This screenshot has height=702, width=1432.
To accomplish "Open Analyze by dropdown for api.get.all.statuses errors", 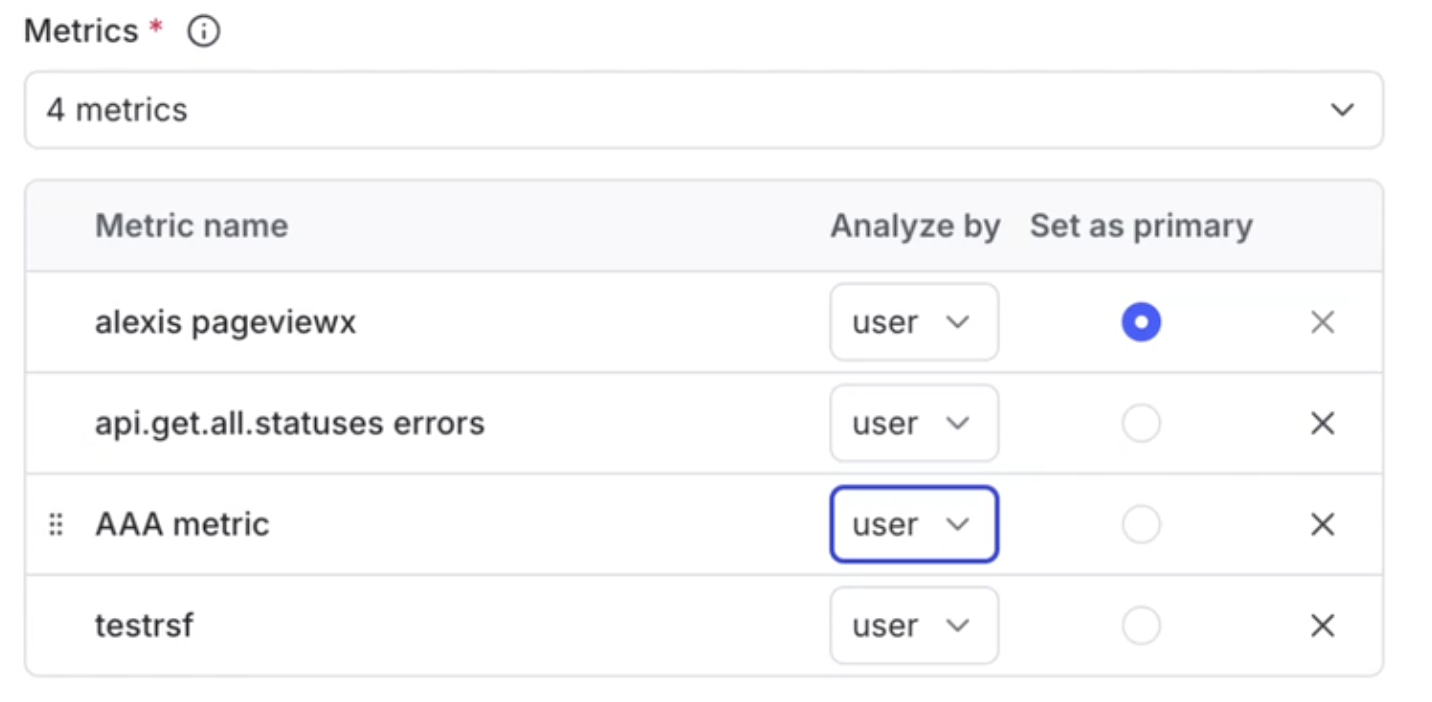I will coord(914,423).
